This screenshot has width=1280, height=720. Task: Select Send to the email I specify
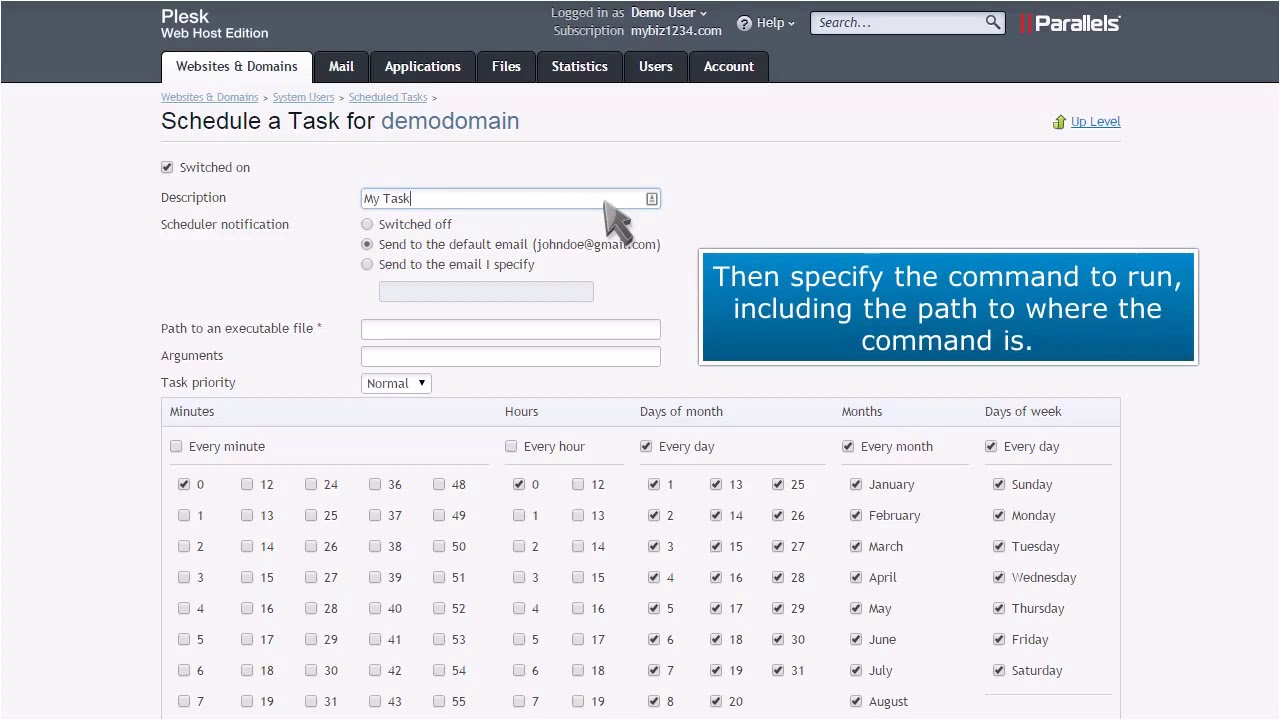click(x=367, y=264)
